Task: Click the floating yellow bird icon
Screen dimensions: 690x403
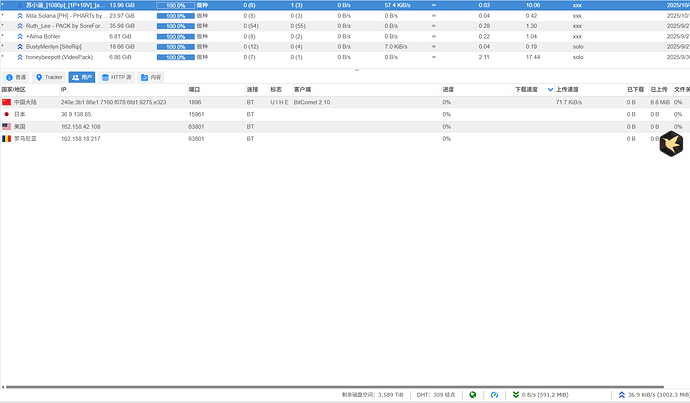Action: (670, 145)
